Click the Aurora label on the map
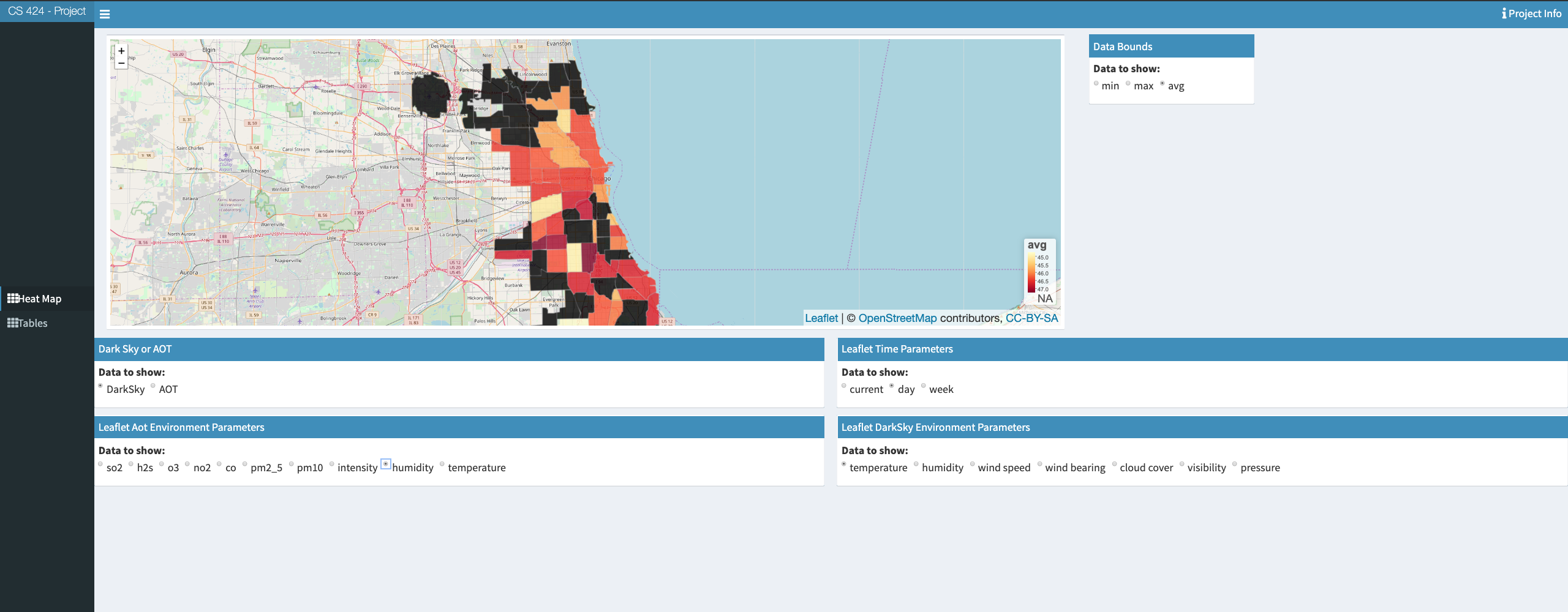The image size is (1568, 612). click(189, 272)
